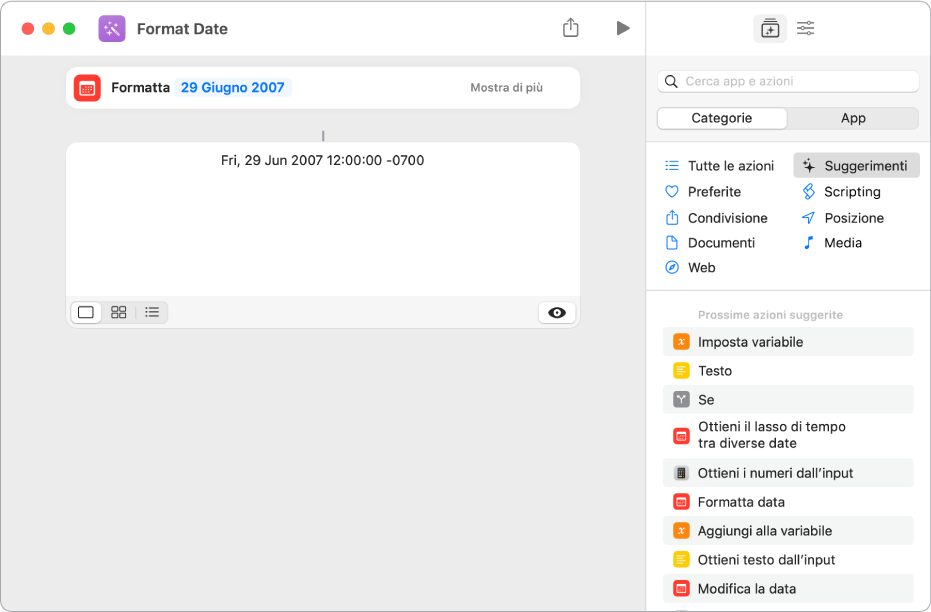Open Web category compass icon

click(x=672, y=267)
